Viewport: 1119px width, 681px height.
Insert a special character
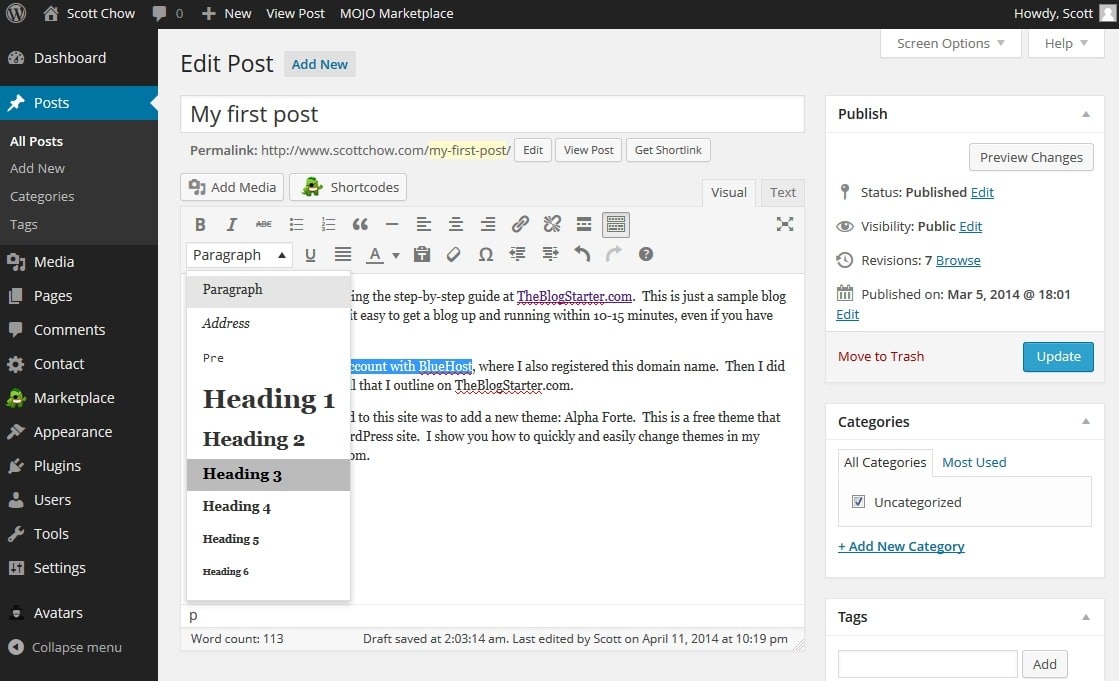click(486, 255)
